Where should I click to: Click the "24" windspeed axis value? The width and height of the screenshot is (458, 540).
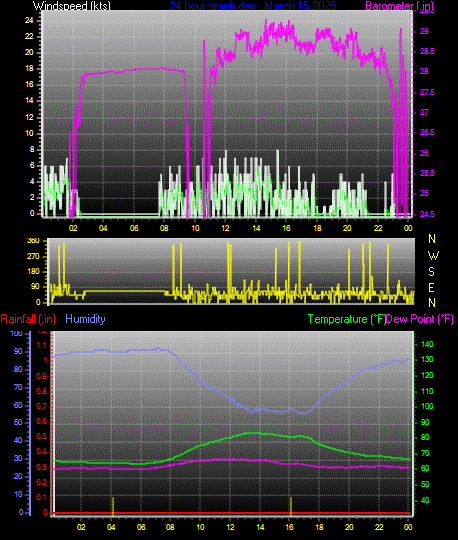29,20
